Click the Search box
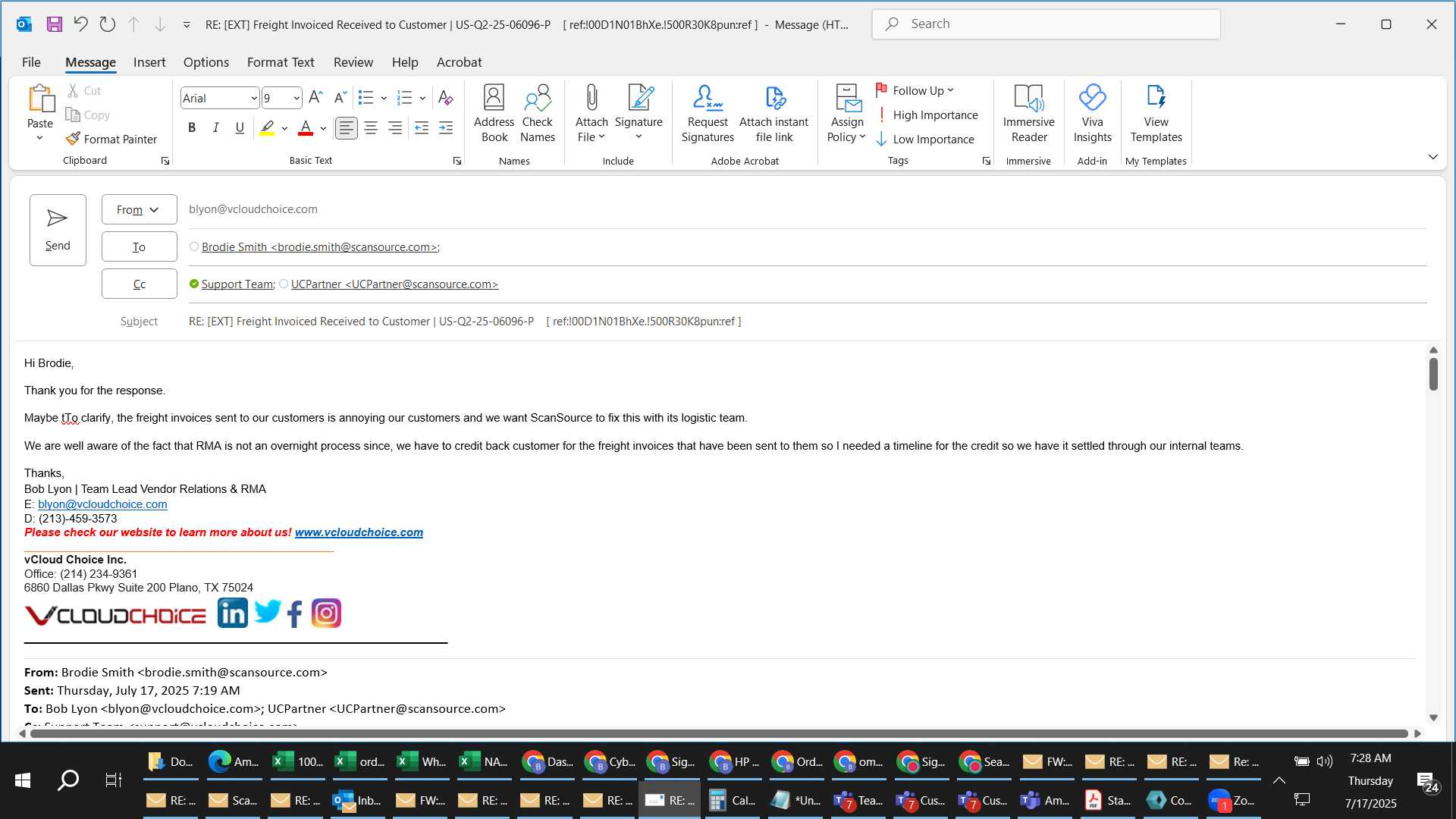 1046,24
